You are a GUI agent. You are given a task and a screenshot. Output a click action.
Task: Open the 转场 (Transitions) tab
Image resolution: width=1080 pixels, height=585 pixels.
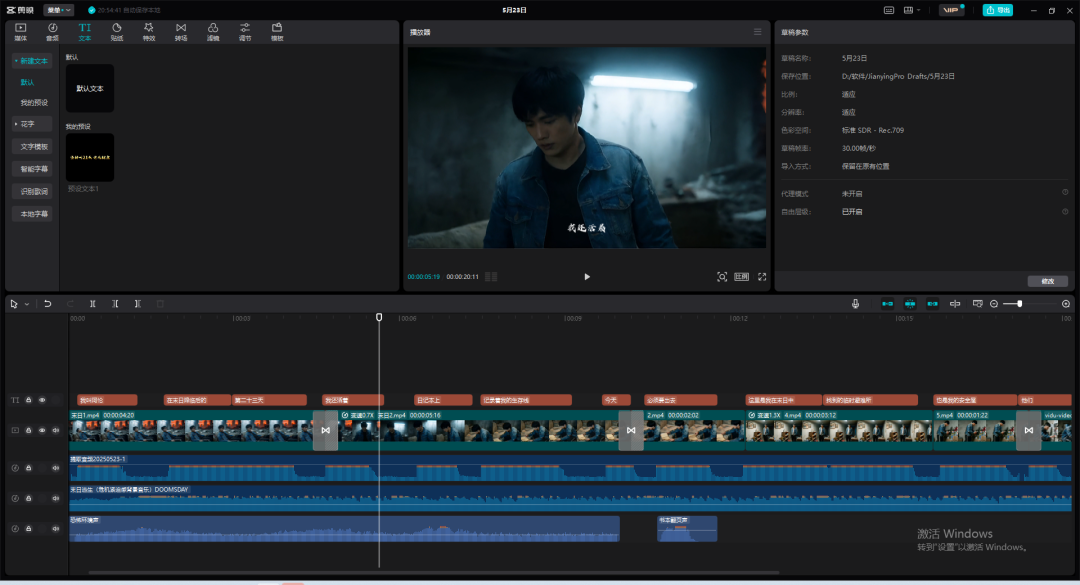coord(180,32)
